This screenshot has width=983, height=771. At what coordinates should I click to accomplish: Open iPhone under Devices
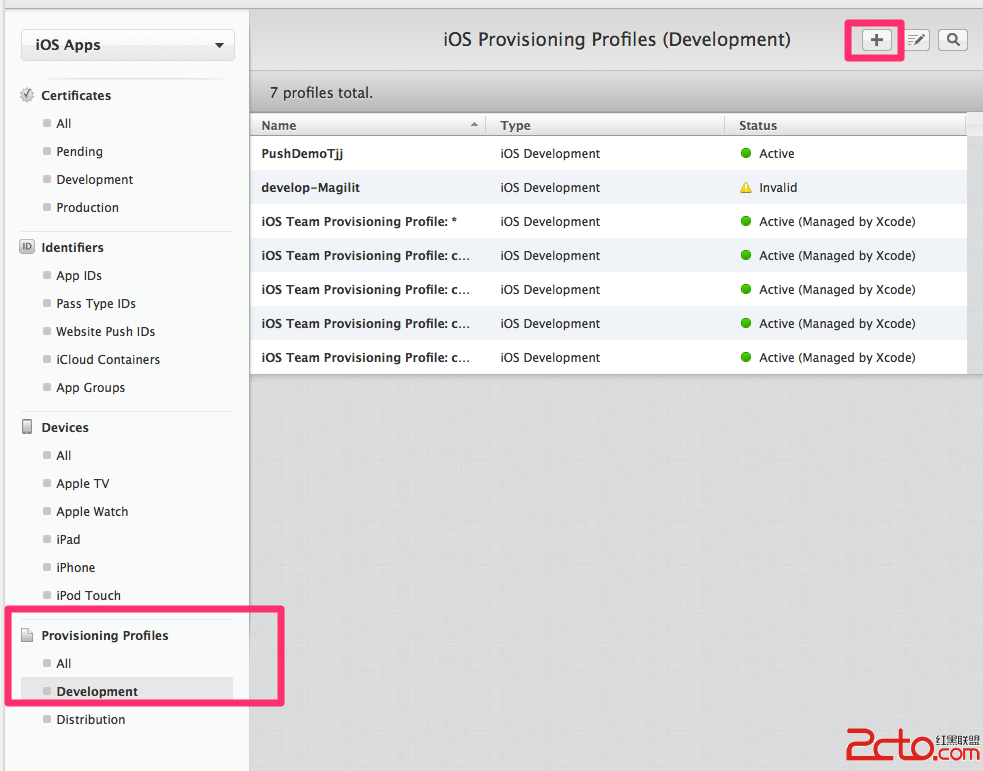coord(76,567)
